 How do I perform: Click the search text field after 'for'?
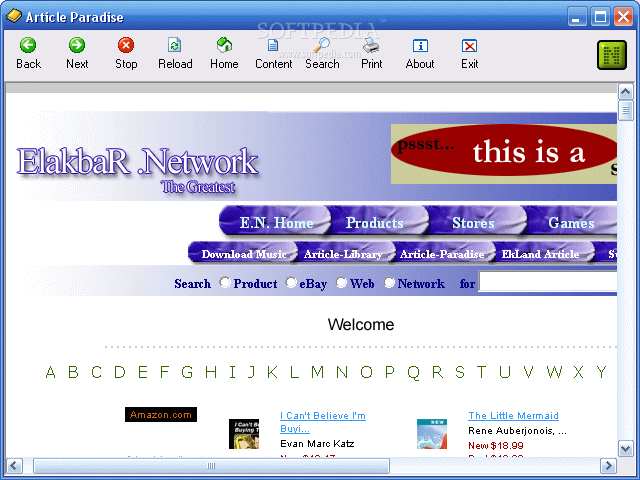pos(548,282)
